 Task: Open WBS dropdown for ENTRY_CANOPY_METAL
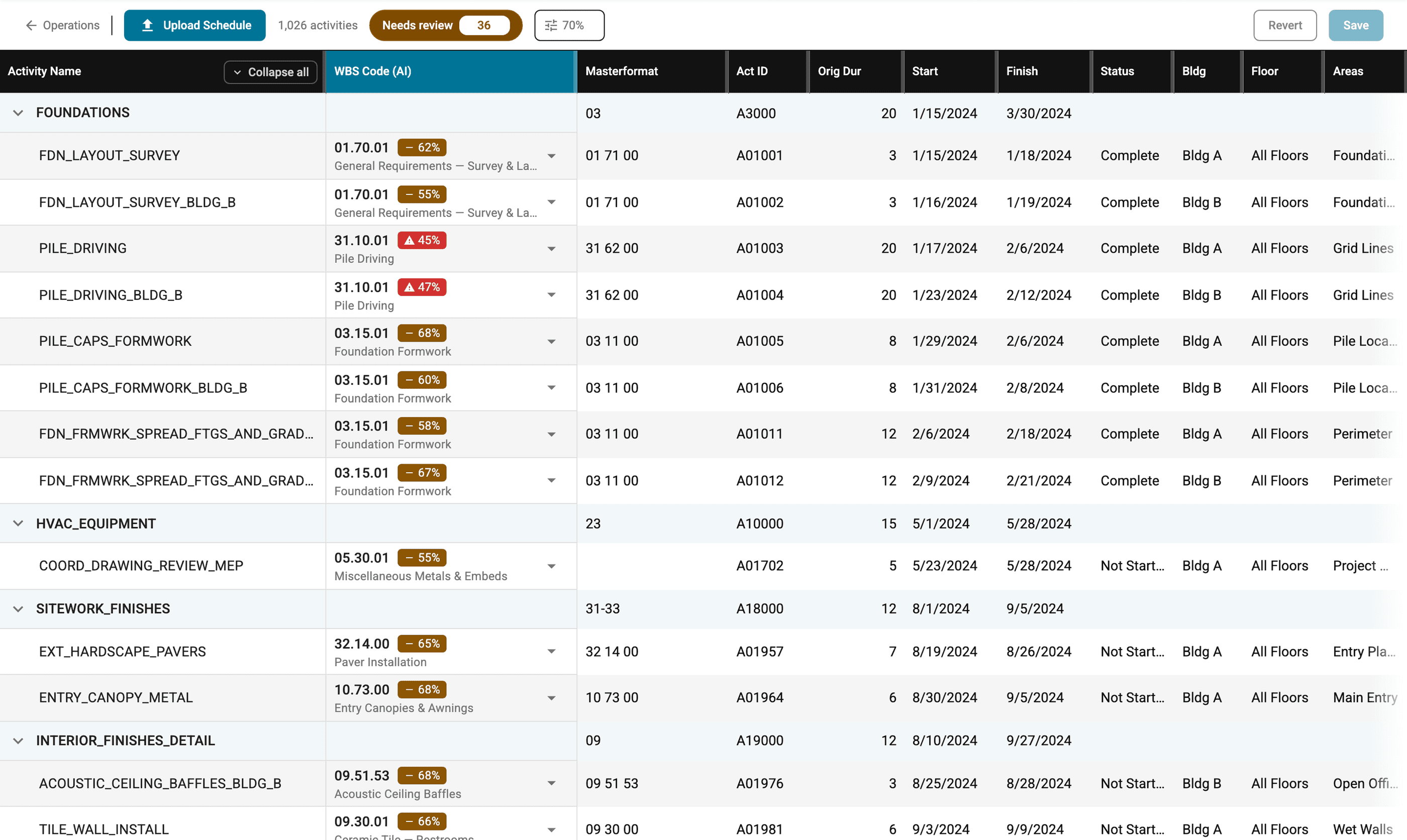tap(551, 698)
